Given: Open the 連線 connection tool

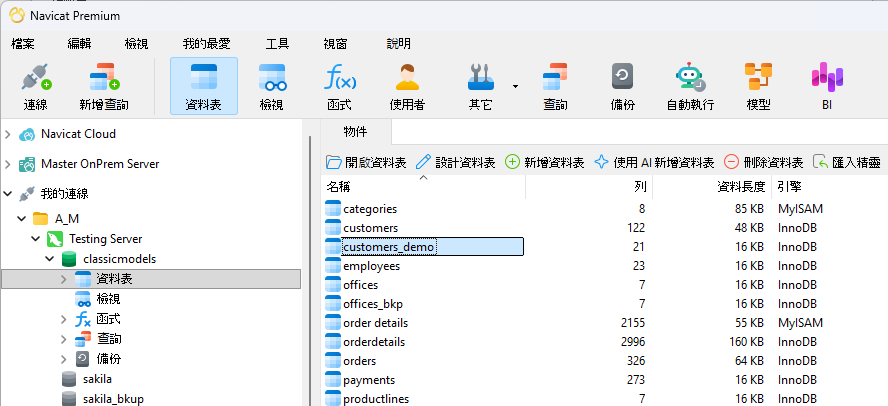Looking at the screenshot, I should click(x=35, y=86).
